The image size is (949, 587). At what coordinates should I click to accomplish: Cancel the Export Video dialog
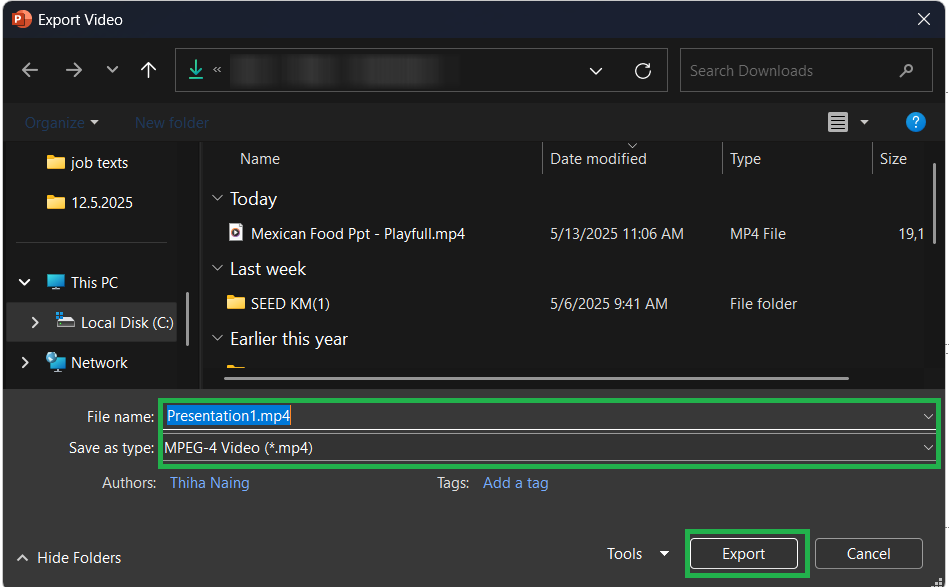pos(869,554)
